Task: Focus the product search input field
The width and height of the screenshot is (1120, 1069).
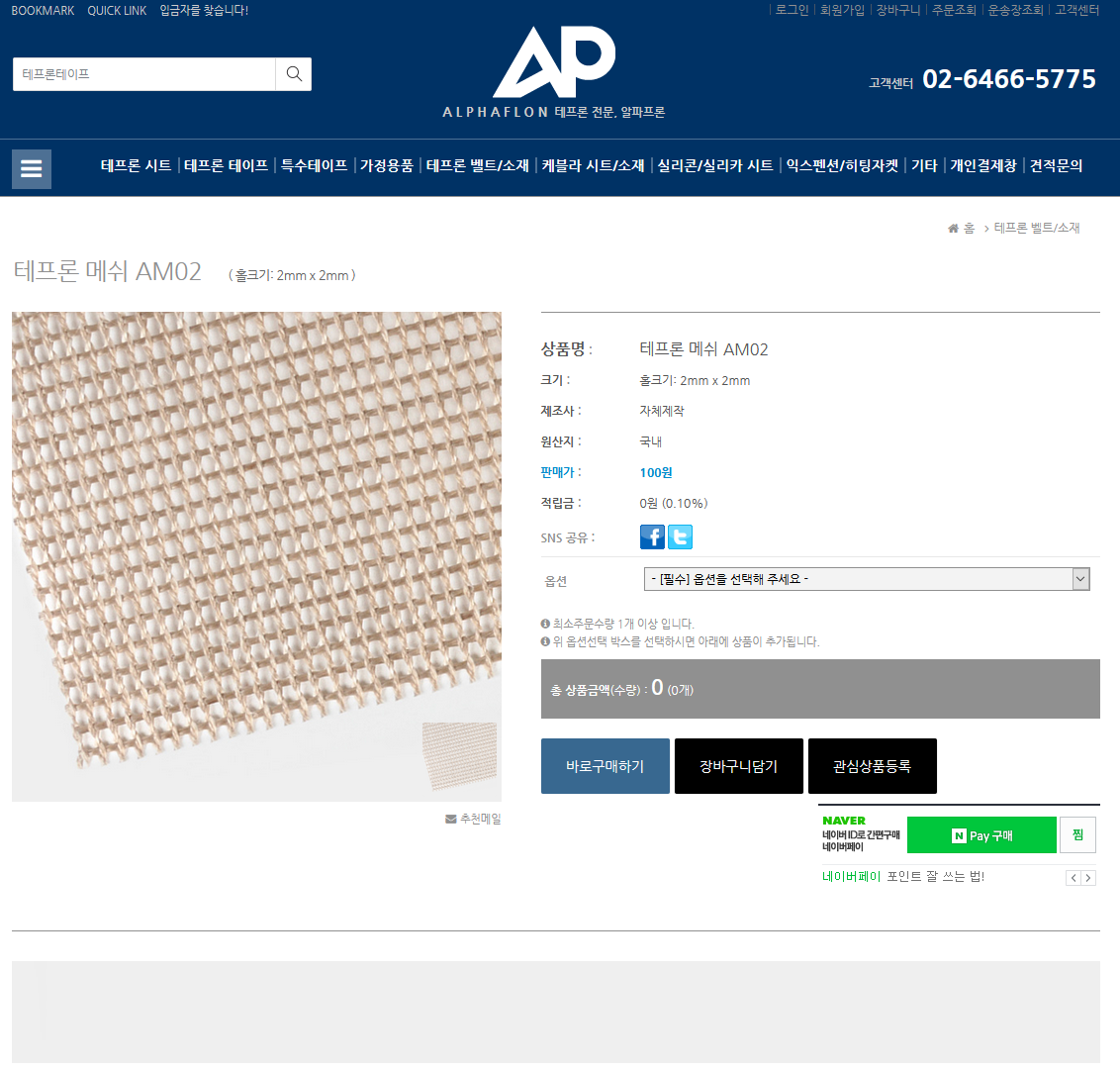Action: click(143, 74)
